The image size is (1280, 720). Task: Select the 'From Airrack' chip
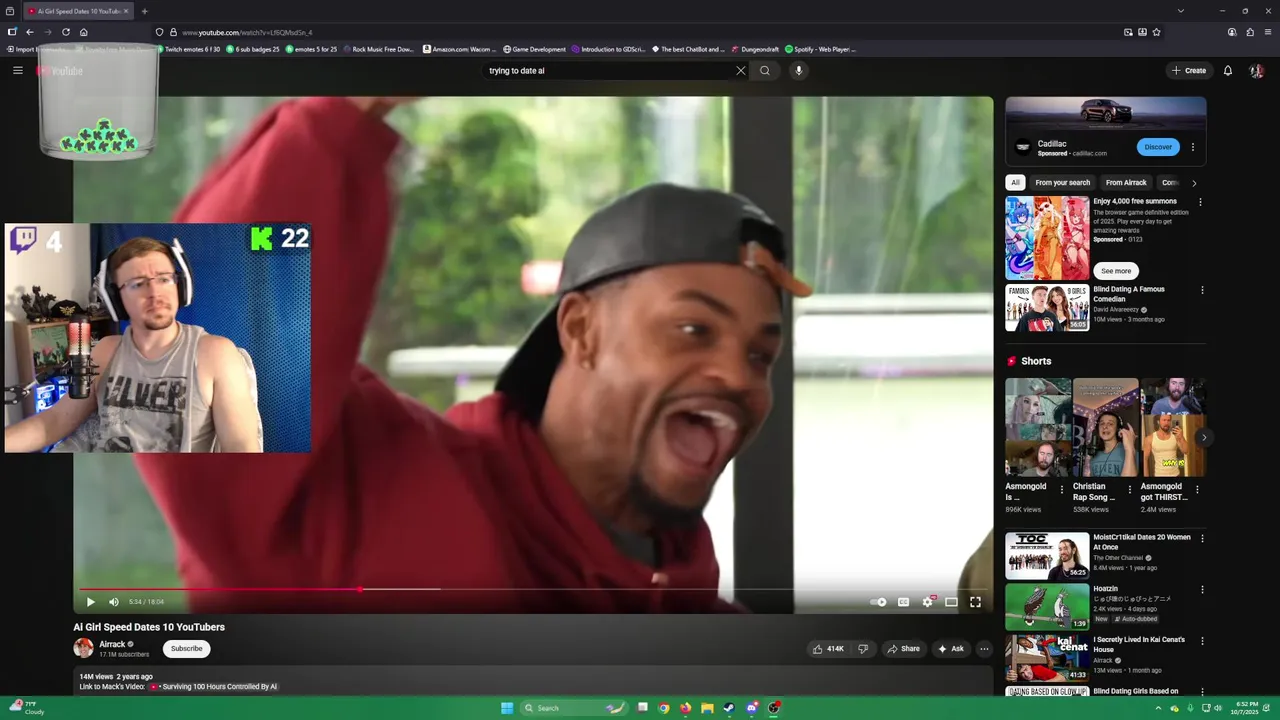tap(1126, 183)
